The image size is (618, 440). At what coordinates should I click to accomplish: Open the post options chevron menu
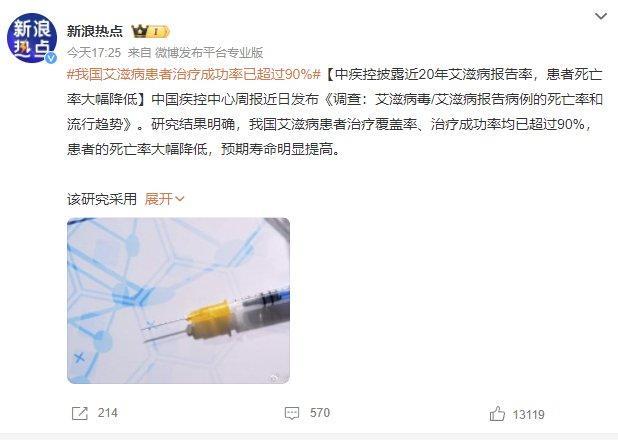click(x=600, y=17)
